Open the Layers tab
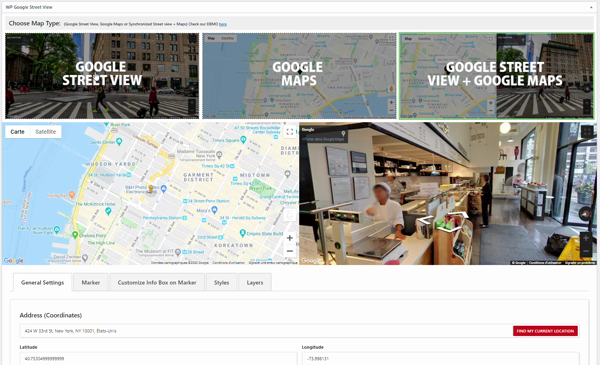This screenshot has width=600, height=365. [255, 282]
